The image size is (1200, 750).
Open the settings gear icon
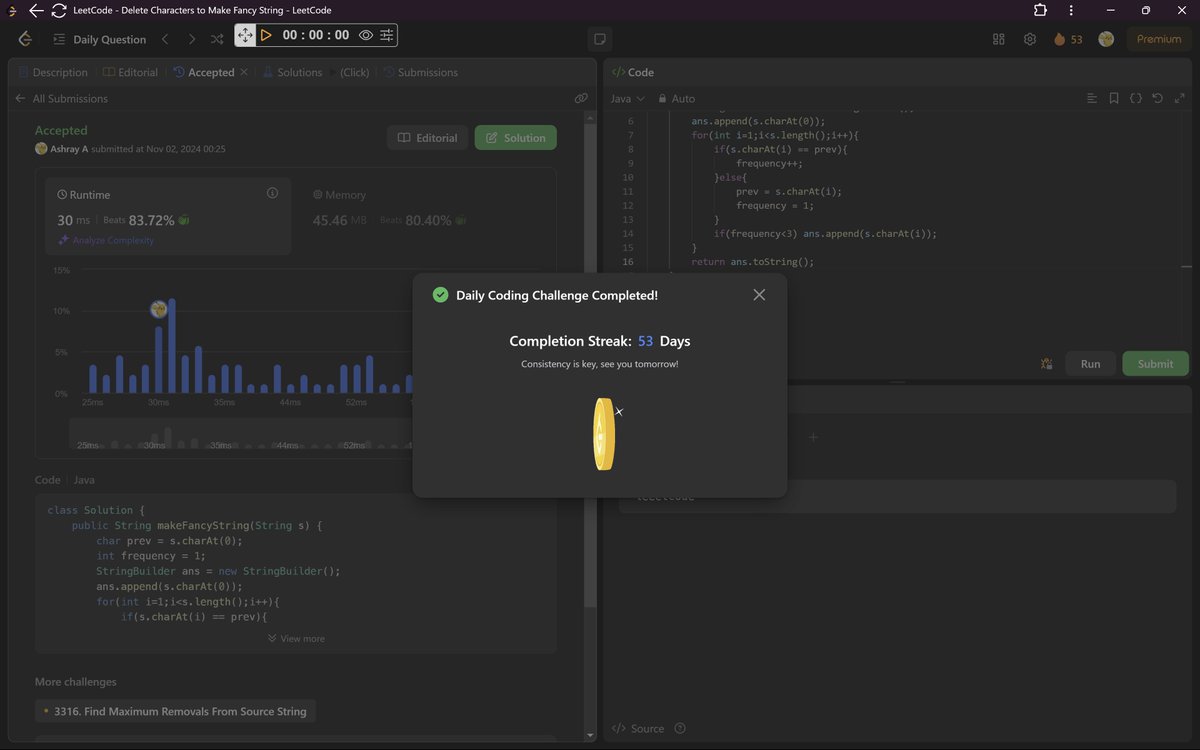click(1030, 39)
